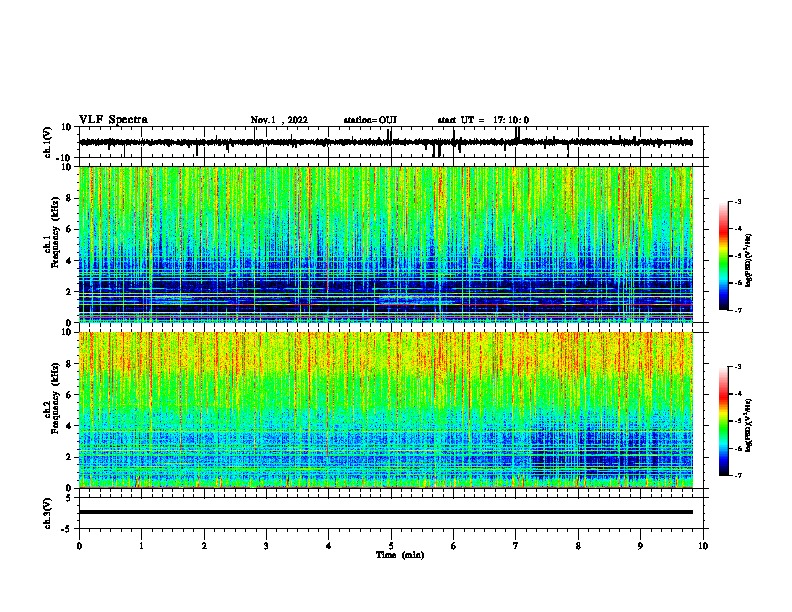Click the ch.1 spectrogram panel
This screenshot has width=792, height=612.
[386, 244]
